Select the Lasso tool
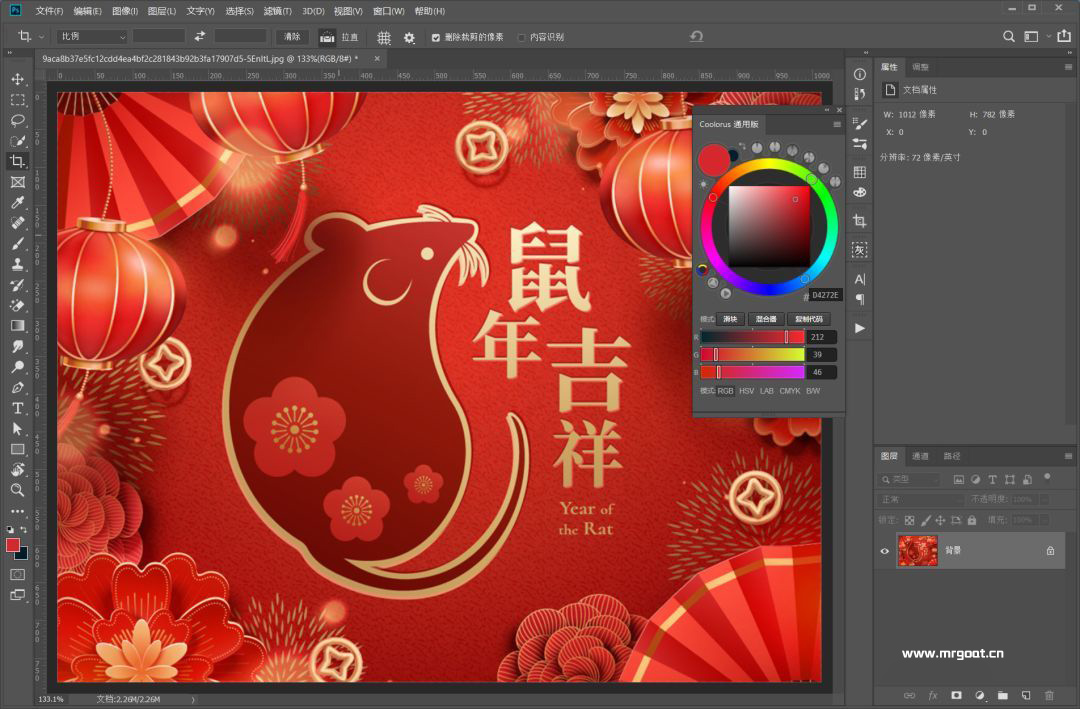This screenshot has width=1080, height=709. coord(17,120)
